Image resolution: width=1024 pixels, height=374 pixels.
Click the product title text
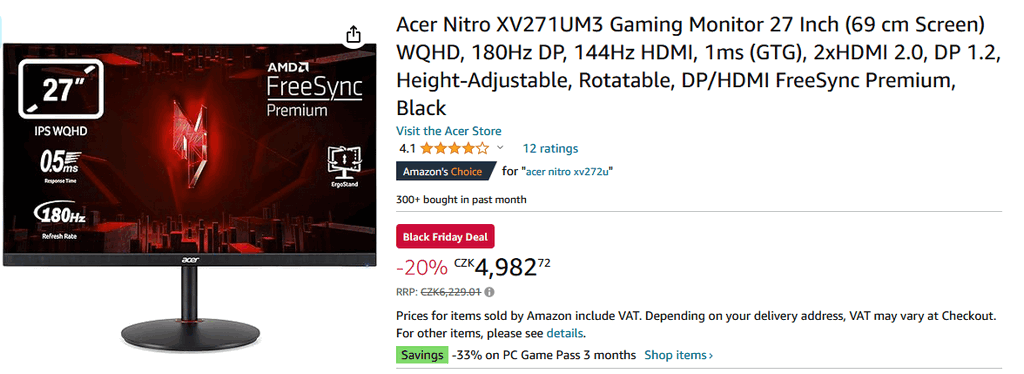tap(699, 66)
